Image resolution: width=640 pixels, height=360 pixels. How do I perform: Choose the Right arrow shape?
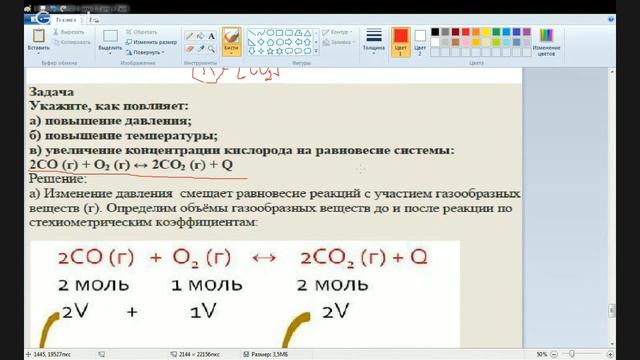point(289,42)
